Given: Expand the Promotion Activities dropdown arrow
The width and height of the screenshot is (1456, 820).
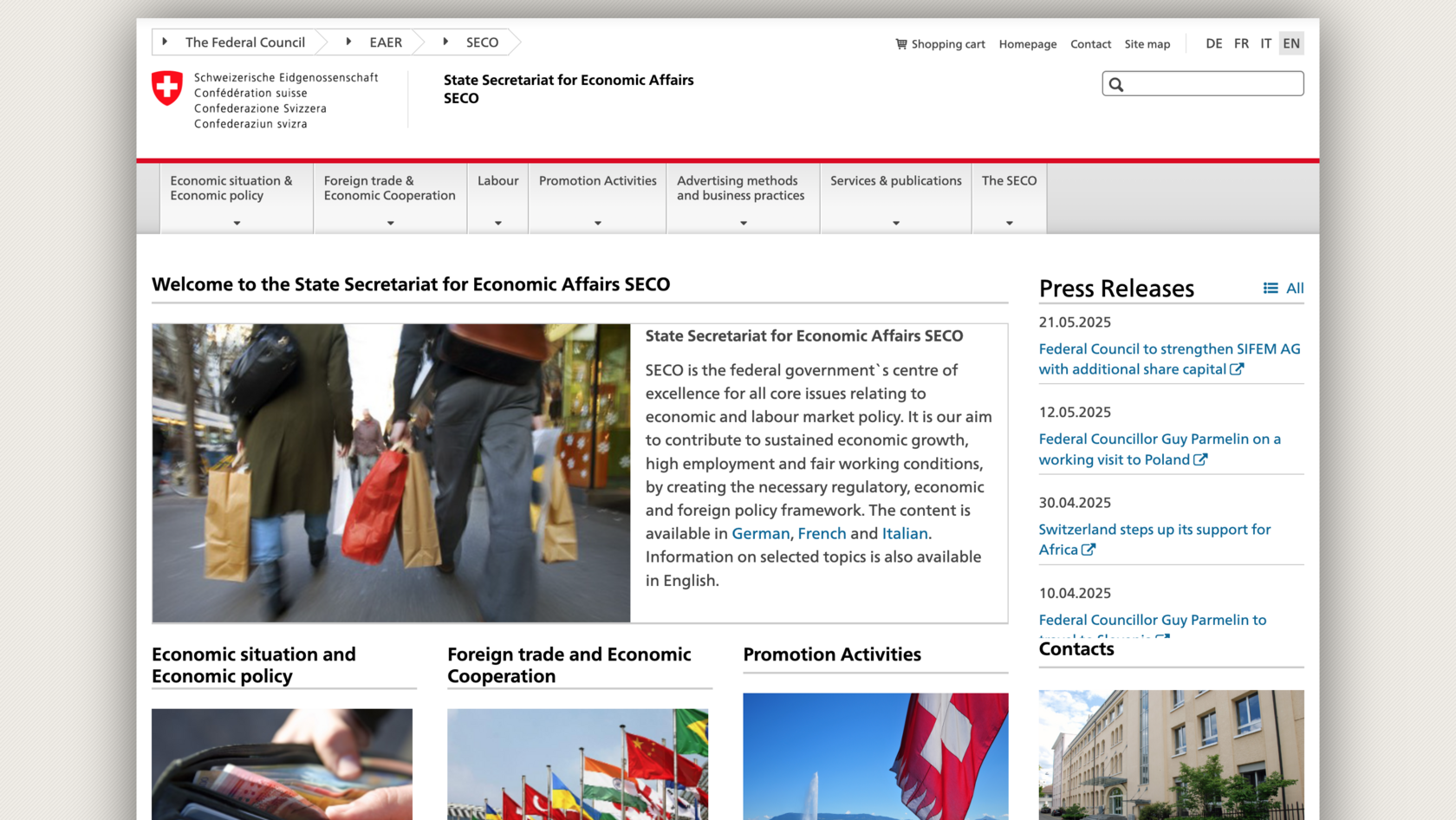Looking at the screenshot, I should [596, 222].
